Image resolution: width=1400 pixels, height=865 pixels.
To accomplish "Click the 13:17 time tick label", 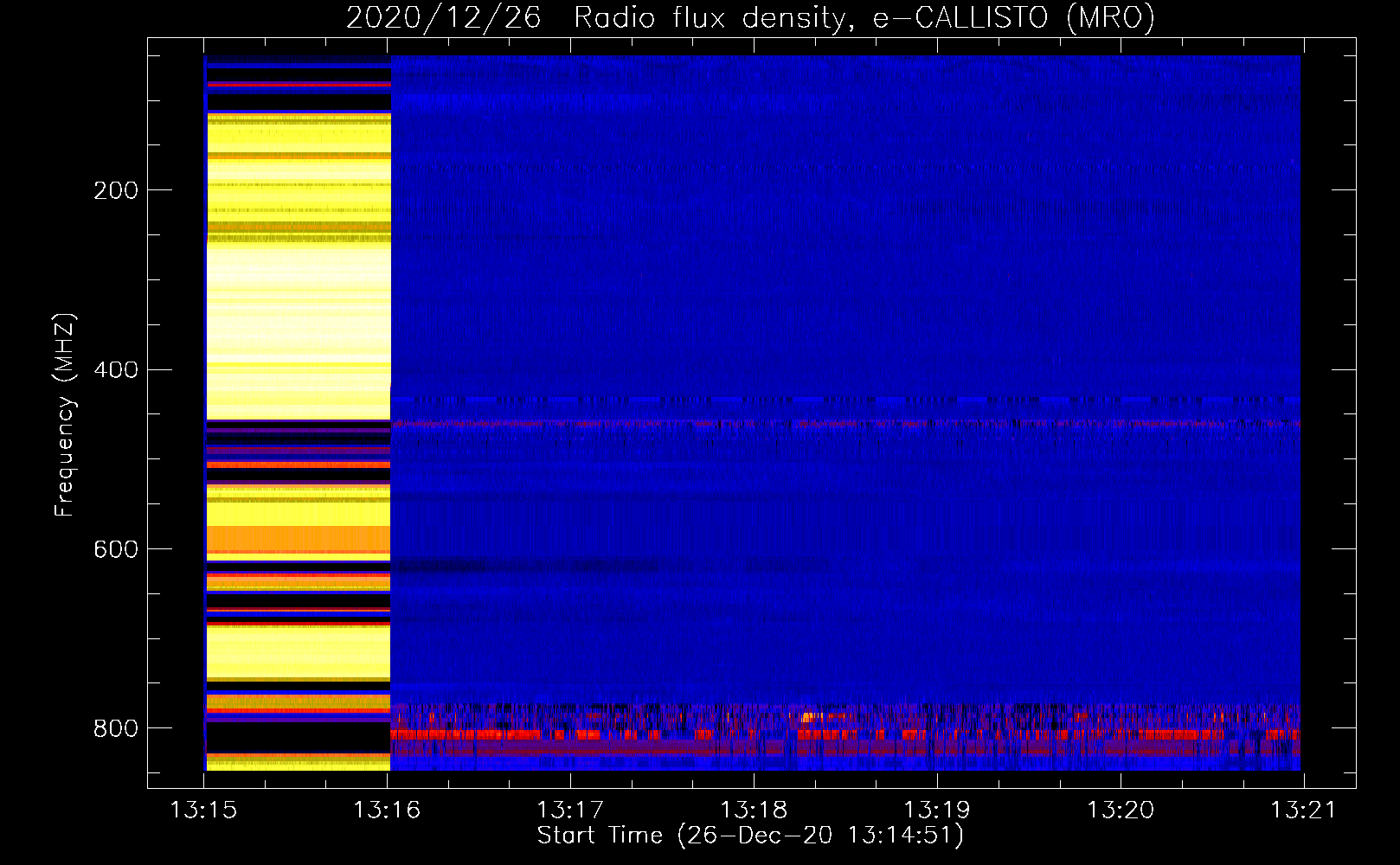I will point(570,810).
